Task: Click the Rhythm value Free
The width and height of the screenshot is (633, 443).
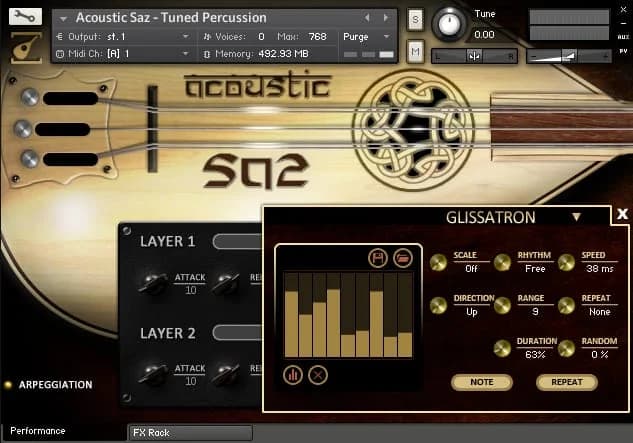Action: point(535,269)
